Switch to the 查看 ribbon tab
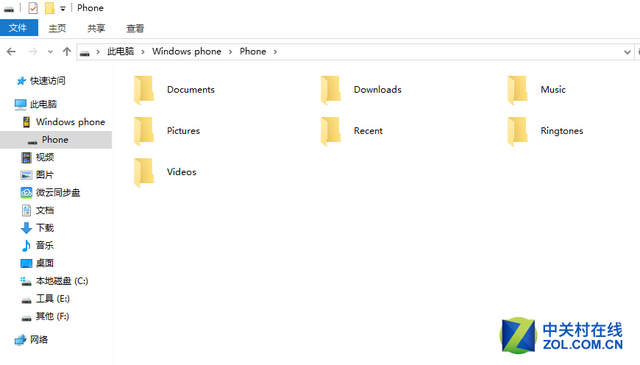Viewport: 640px width, 365px height. 135,28
